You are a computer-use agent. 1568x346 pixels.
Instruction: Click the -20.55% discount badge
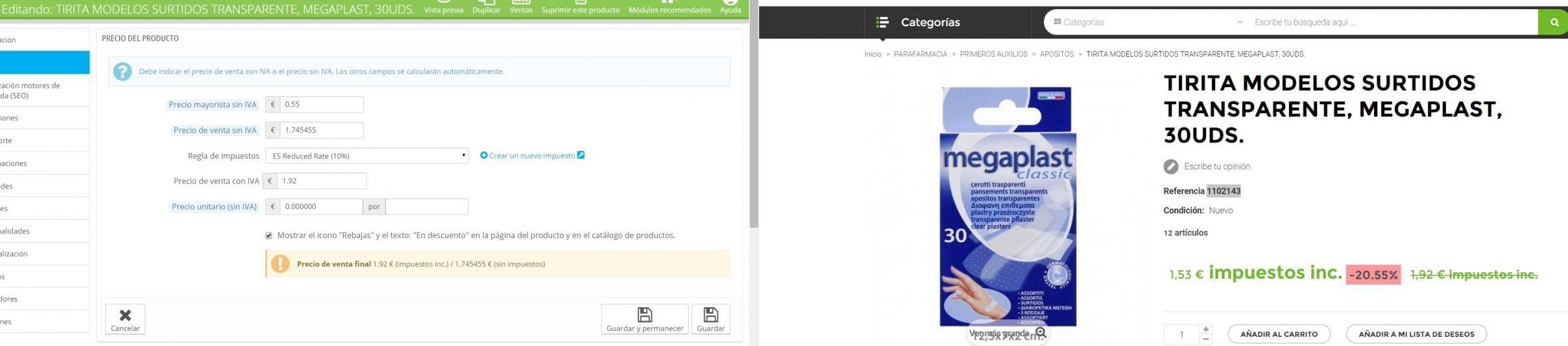tap(1373, 275)
